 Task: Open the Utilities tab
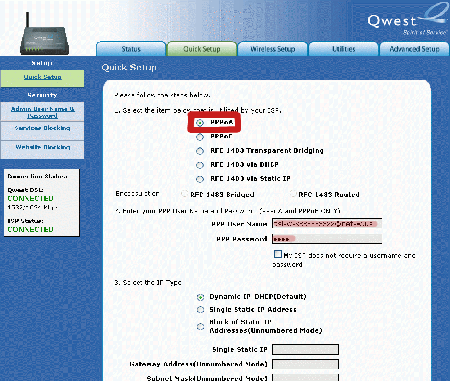[343, 49]
